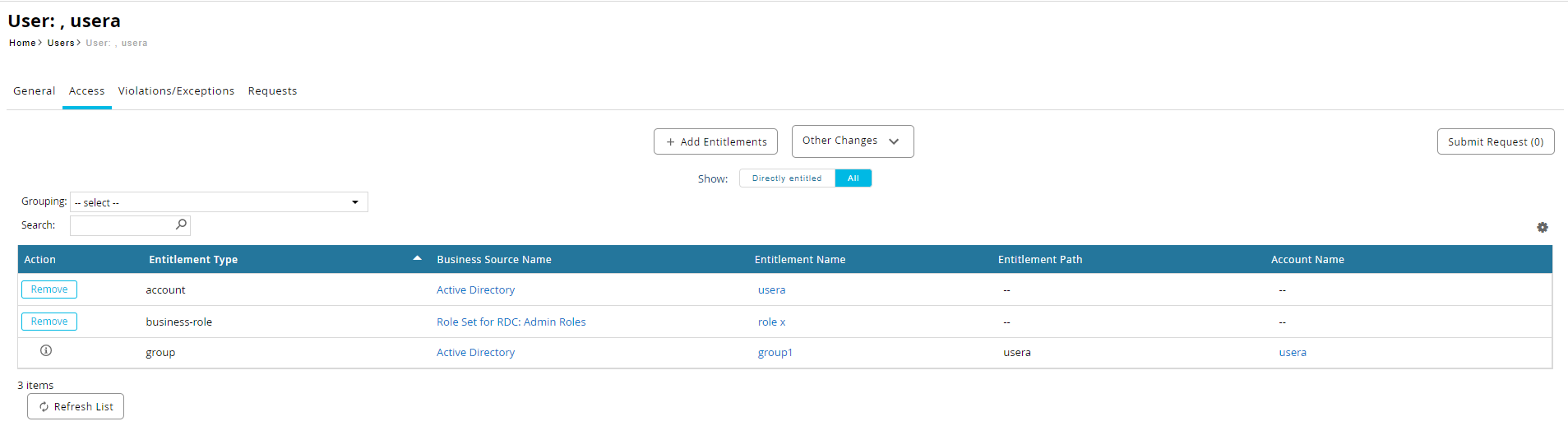Open Role Set for RDC: Admin Roles

click(x=511, y=322)
